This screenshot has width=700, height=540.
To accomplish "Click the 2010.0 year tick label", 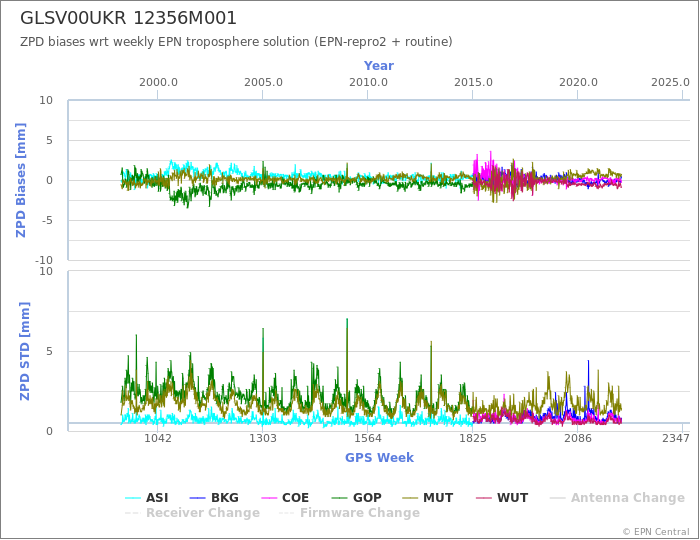I will click(x=368, y=83).
